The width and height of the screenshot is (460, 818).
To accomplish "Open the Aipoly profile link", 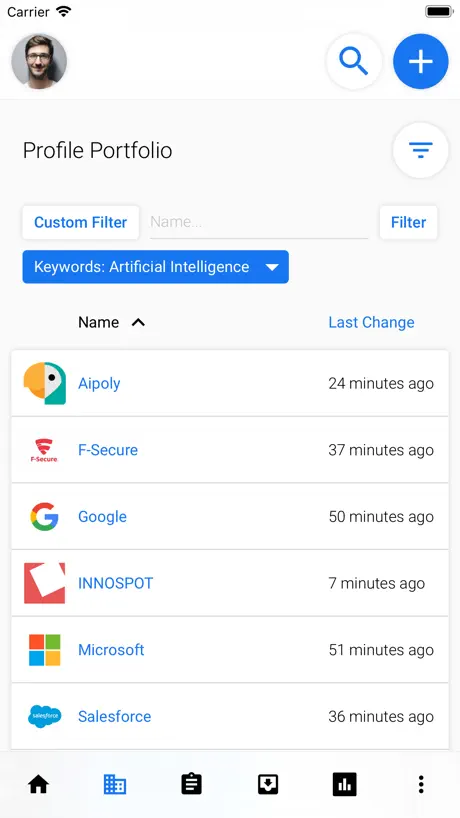I will [99, 383].
